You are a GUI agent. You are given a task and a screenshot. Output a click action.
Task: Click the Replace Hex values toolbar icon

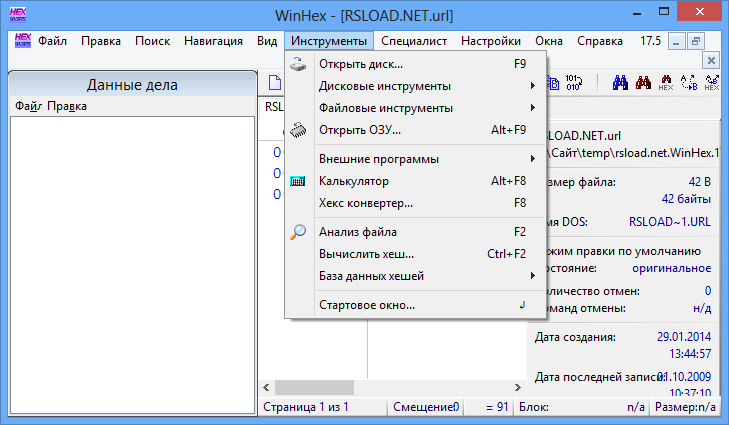coord(712,83)
